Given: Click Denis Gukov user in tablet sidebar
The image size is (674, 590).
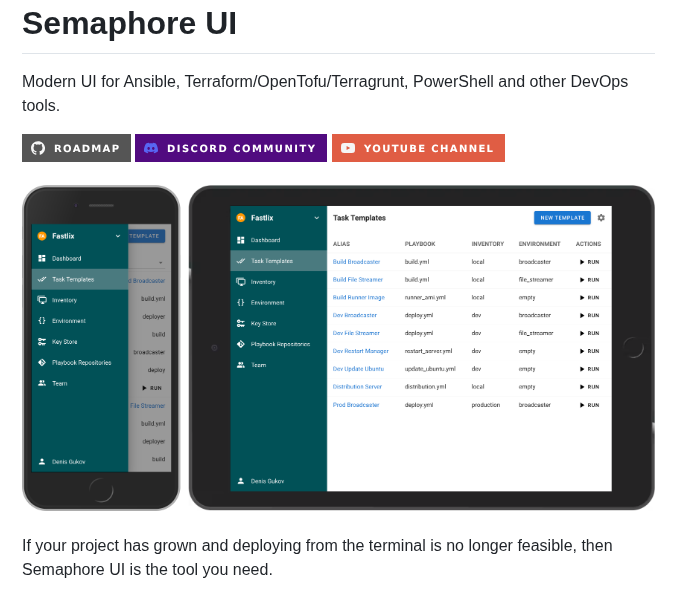Looking at the screenshot, I should (x=279, y=481).
